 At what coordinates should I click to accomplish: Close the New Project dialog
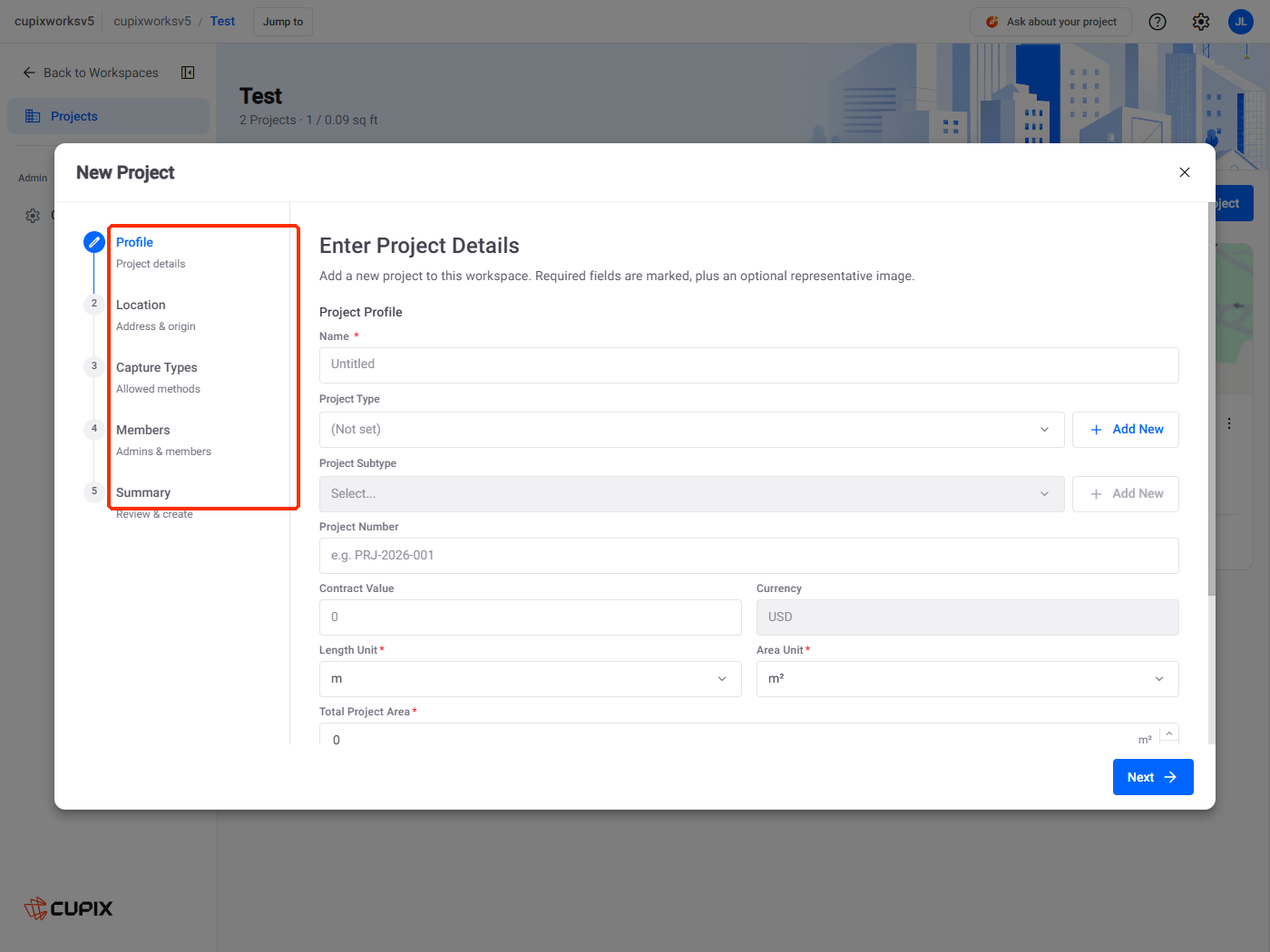[x=1185, y=172]
